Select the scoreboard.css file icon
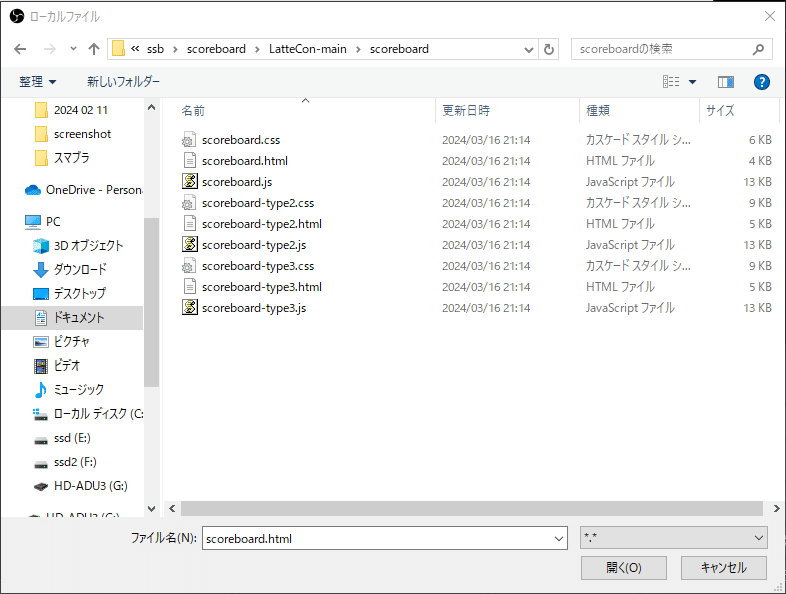The image size is (786, 594). click(189, 140)
